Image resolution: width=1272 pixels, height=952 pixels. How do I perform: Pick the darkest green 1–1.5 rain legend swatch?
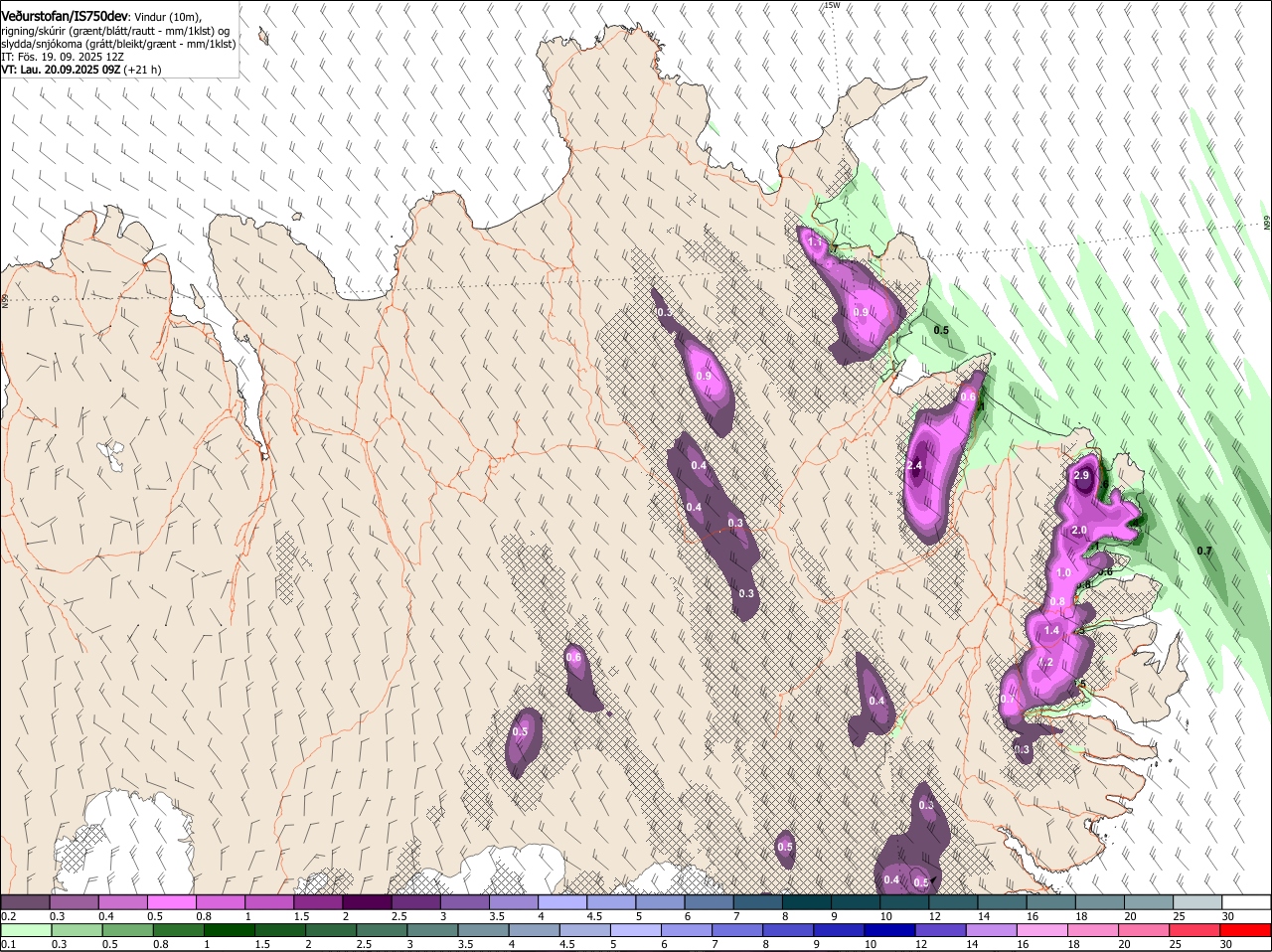click(230, 930)
